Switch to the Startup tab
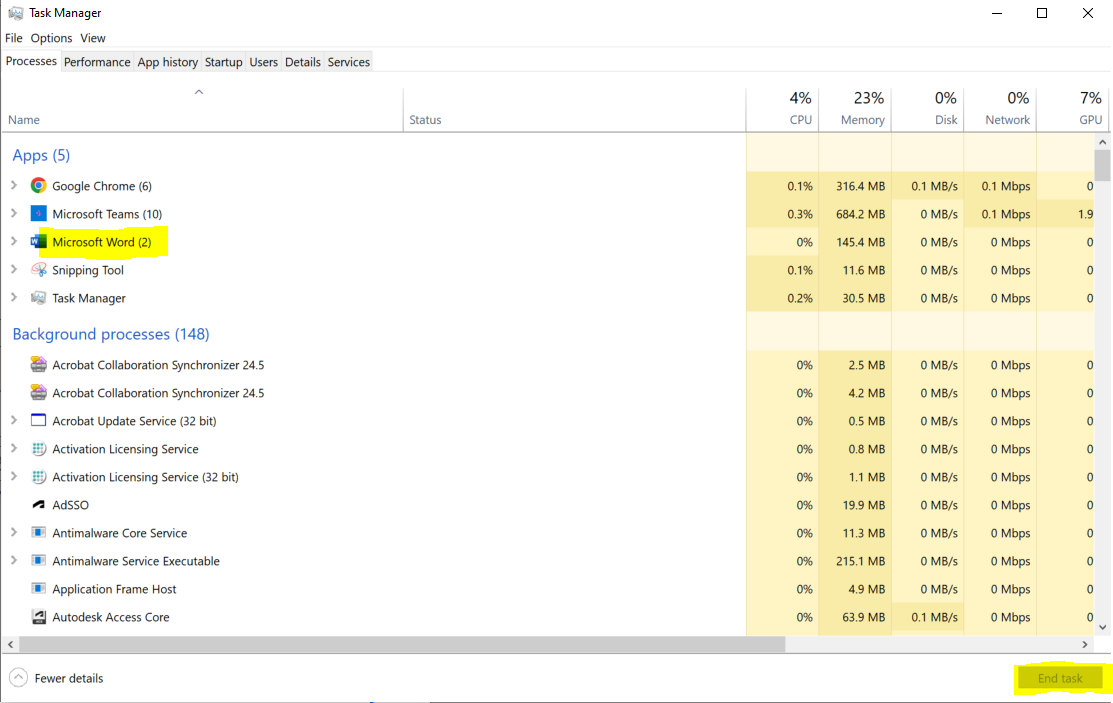 coord(223,61)
